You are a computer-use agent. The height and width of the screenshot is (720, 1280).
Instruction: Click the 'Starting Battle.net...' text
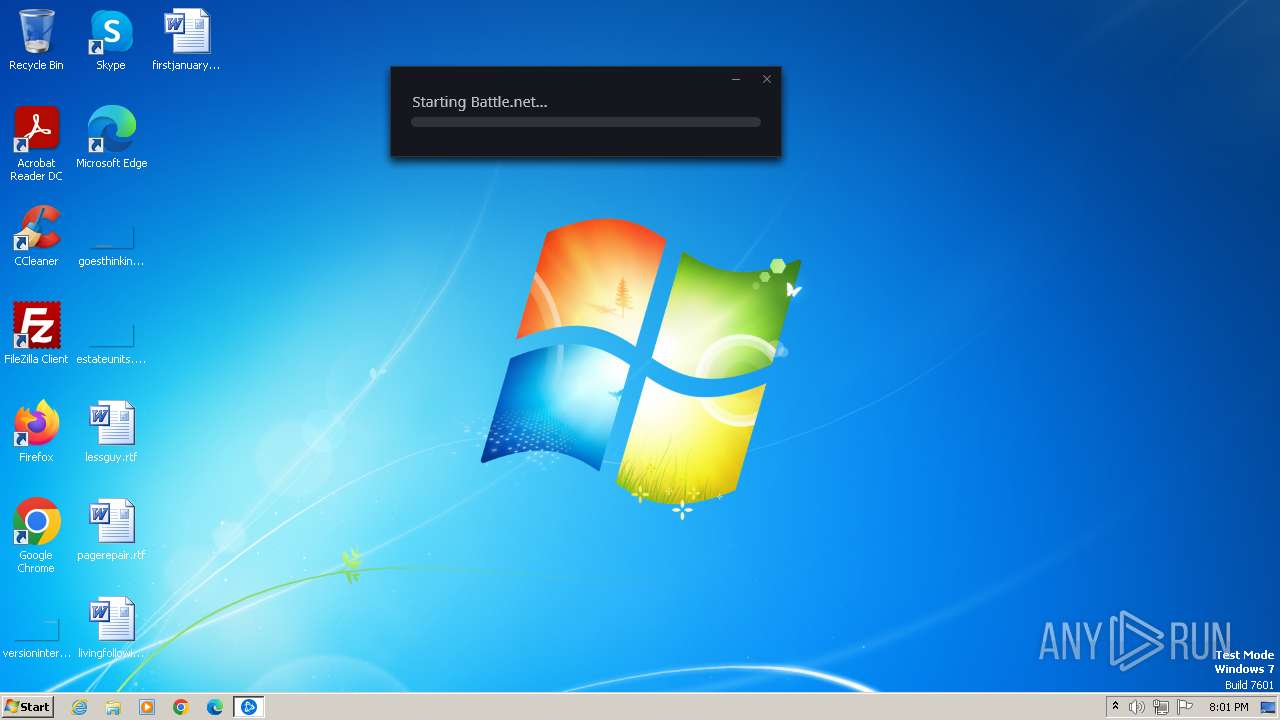[480, 102]
